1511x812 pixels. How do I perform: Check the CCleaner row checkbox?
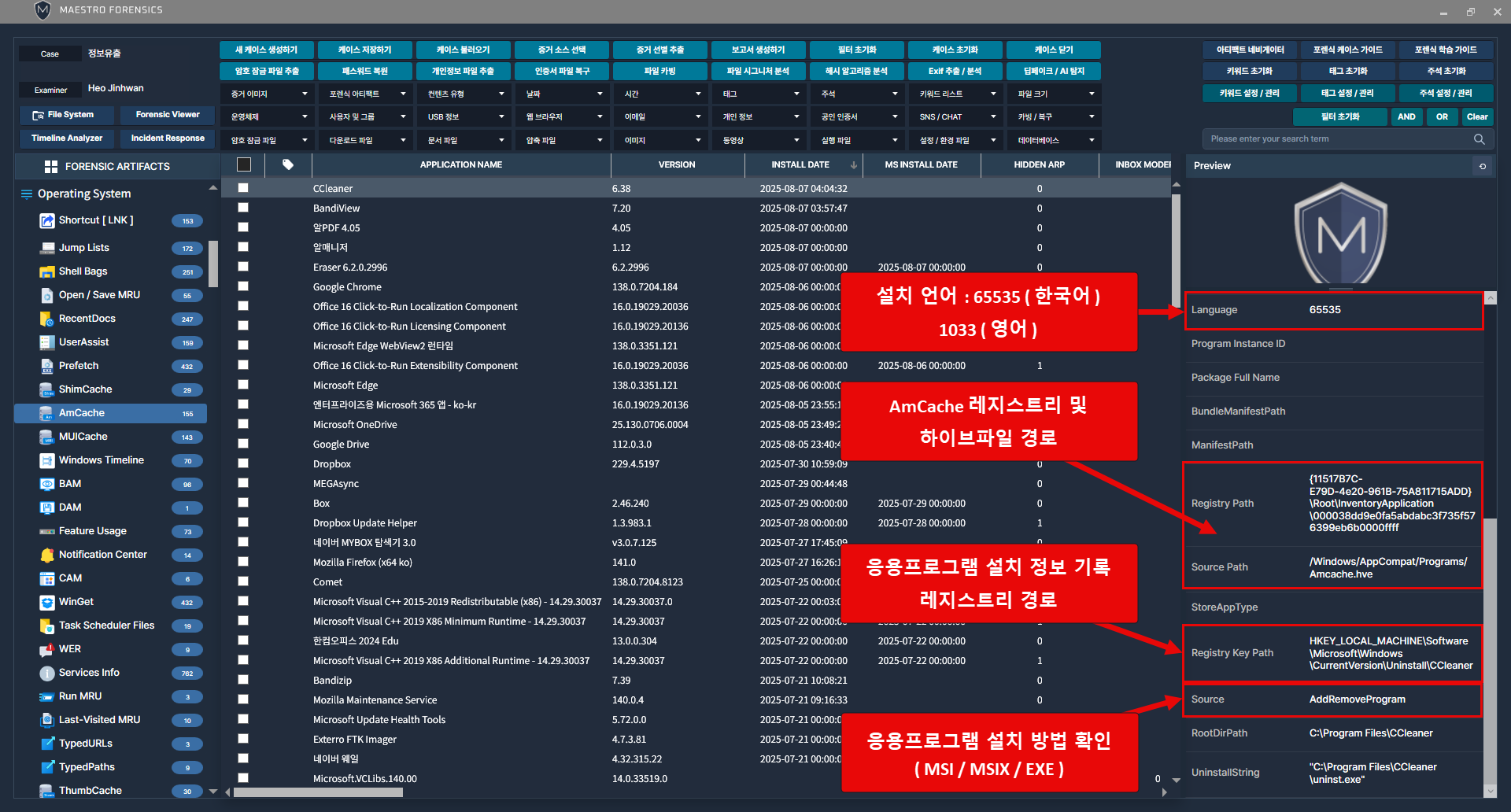(x=243, y=188)
